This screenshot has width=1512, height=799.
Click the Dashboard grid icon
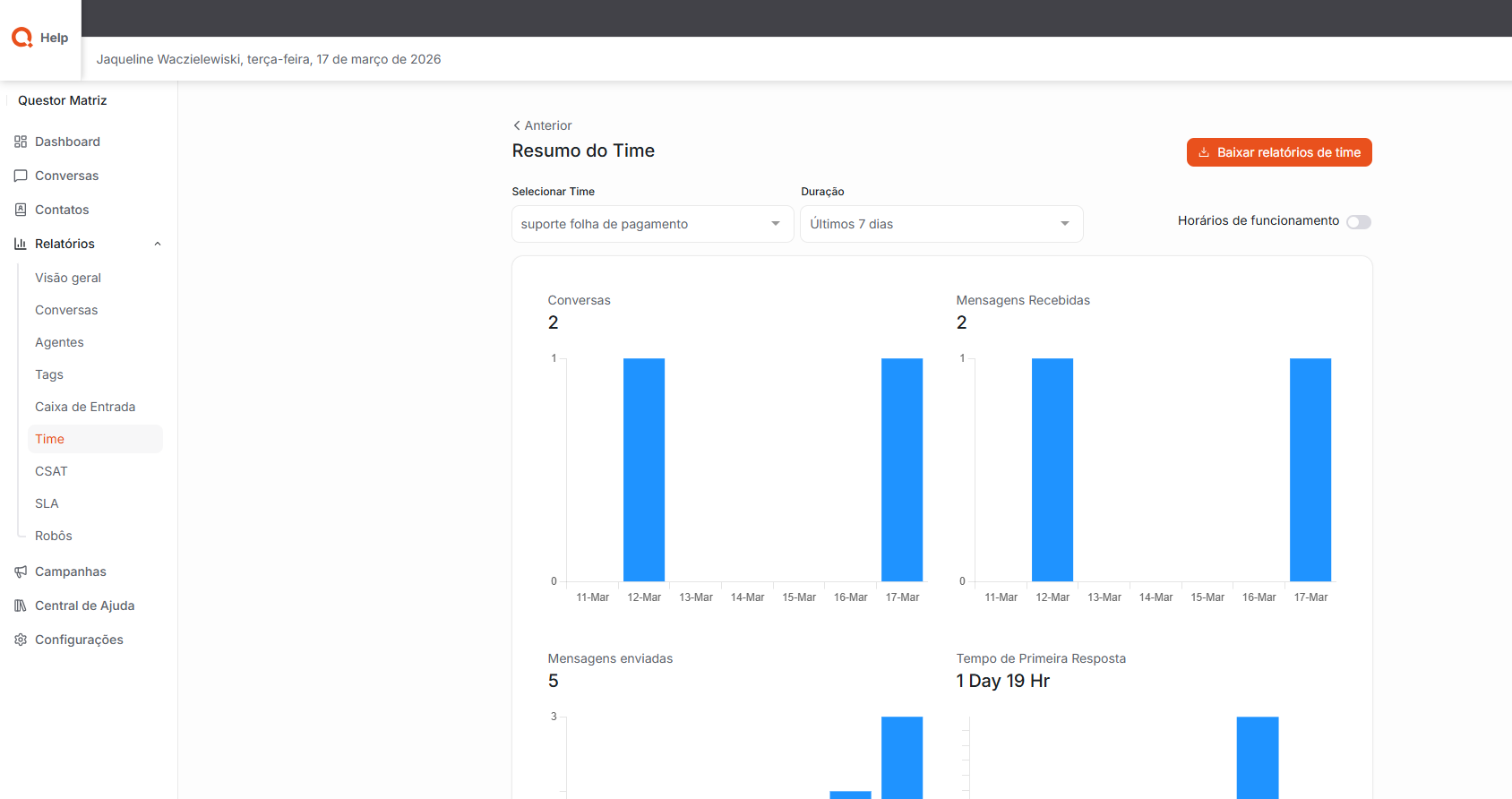pos(21,142)
